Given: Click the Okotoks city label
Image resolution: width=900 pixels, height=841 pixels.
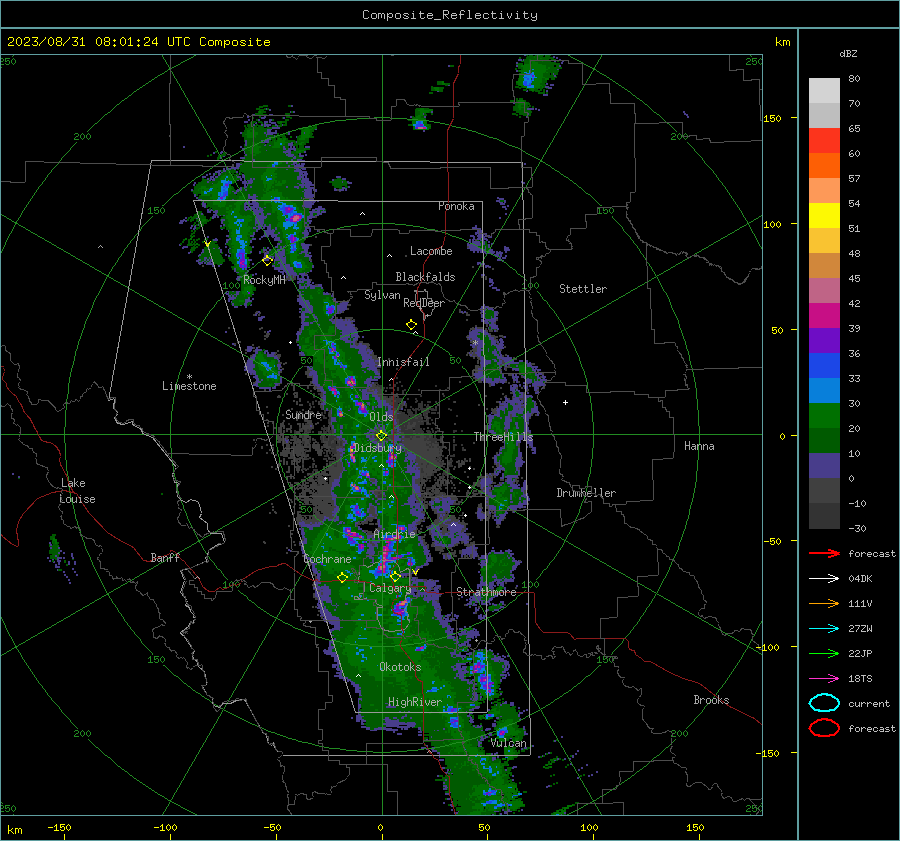Looking at the screenshot, I should click(x=400, y=667).
